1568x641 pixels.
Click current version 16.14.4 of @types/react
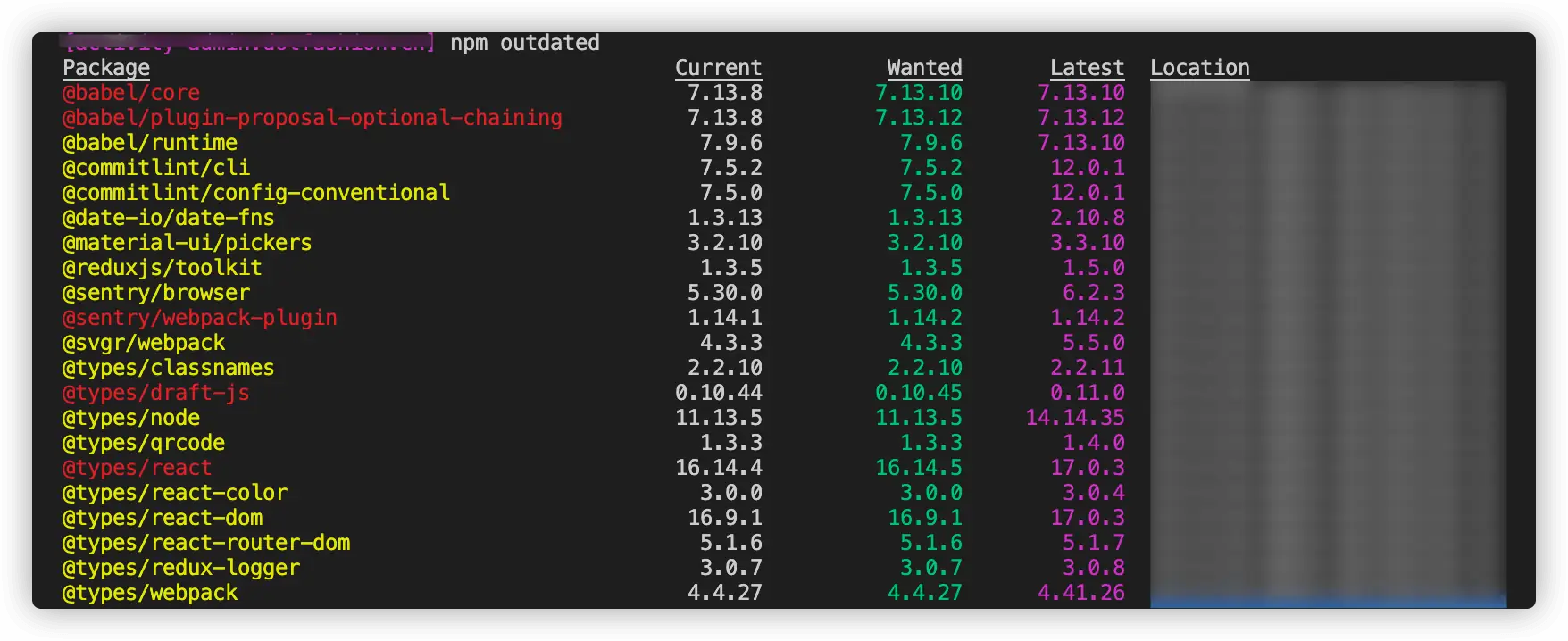point(719,468)
